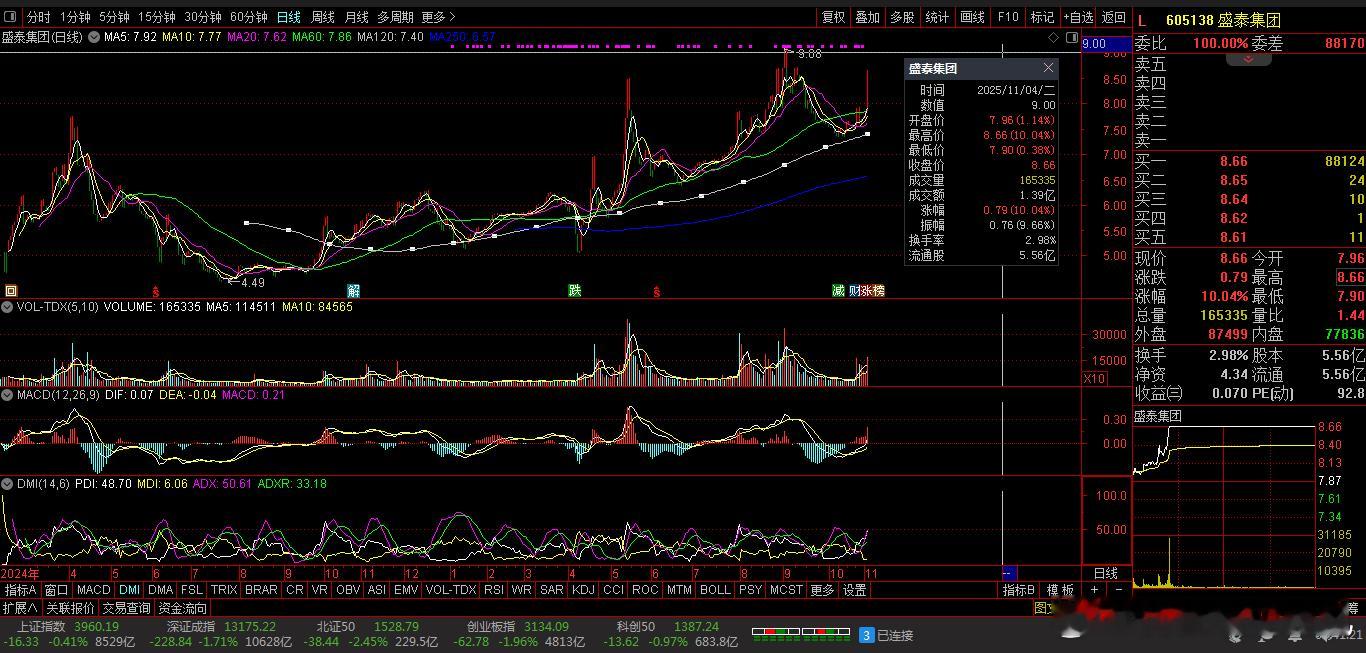Select the TRIX indicator tab
The image size is (1366, 653).
point(224,591)
